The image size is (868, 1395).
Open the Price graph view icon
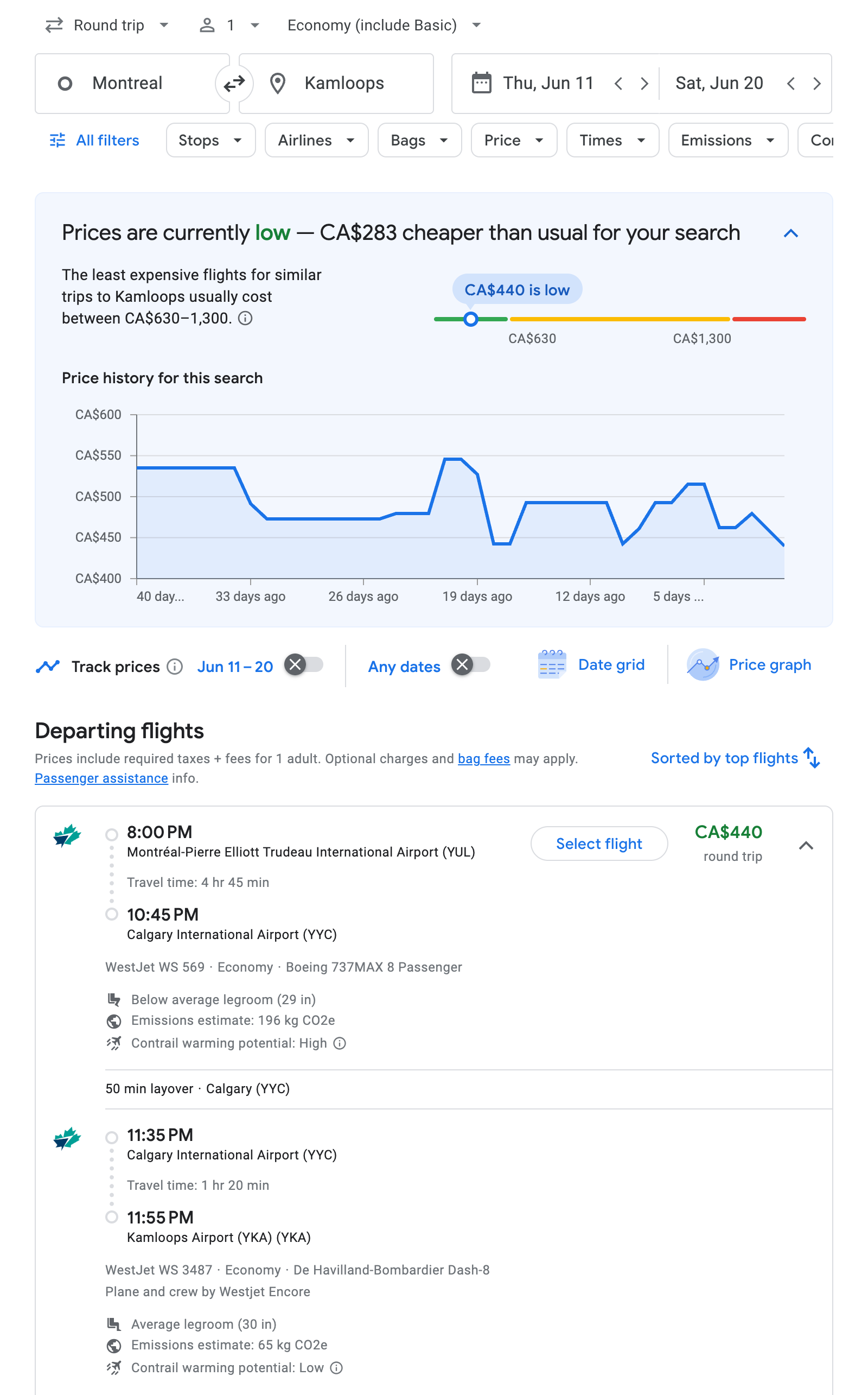coord(703,664)
